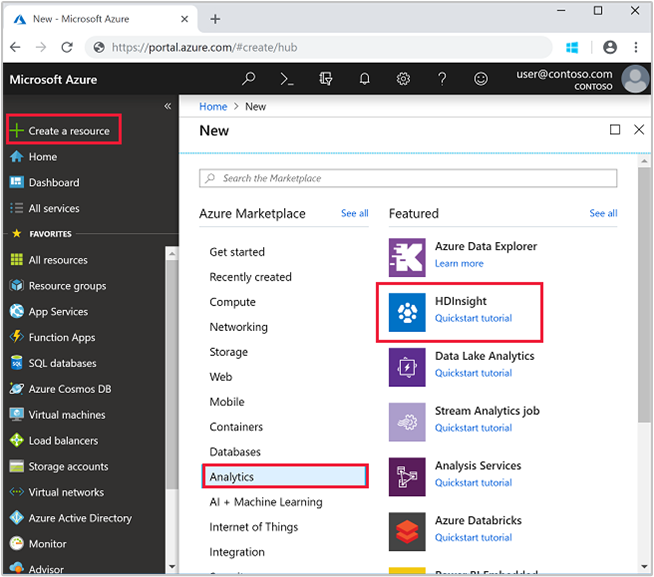
Task: Maximize the New blade
Action: pos(615,130)
